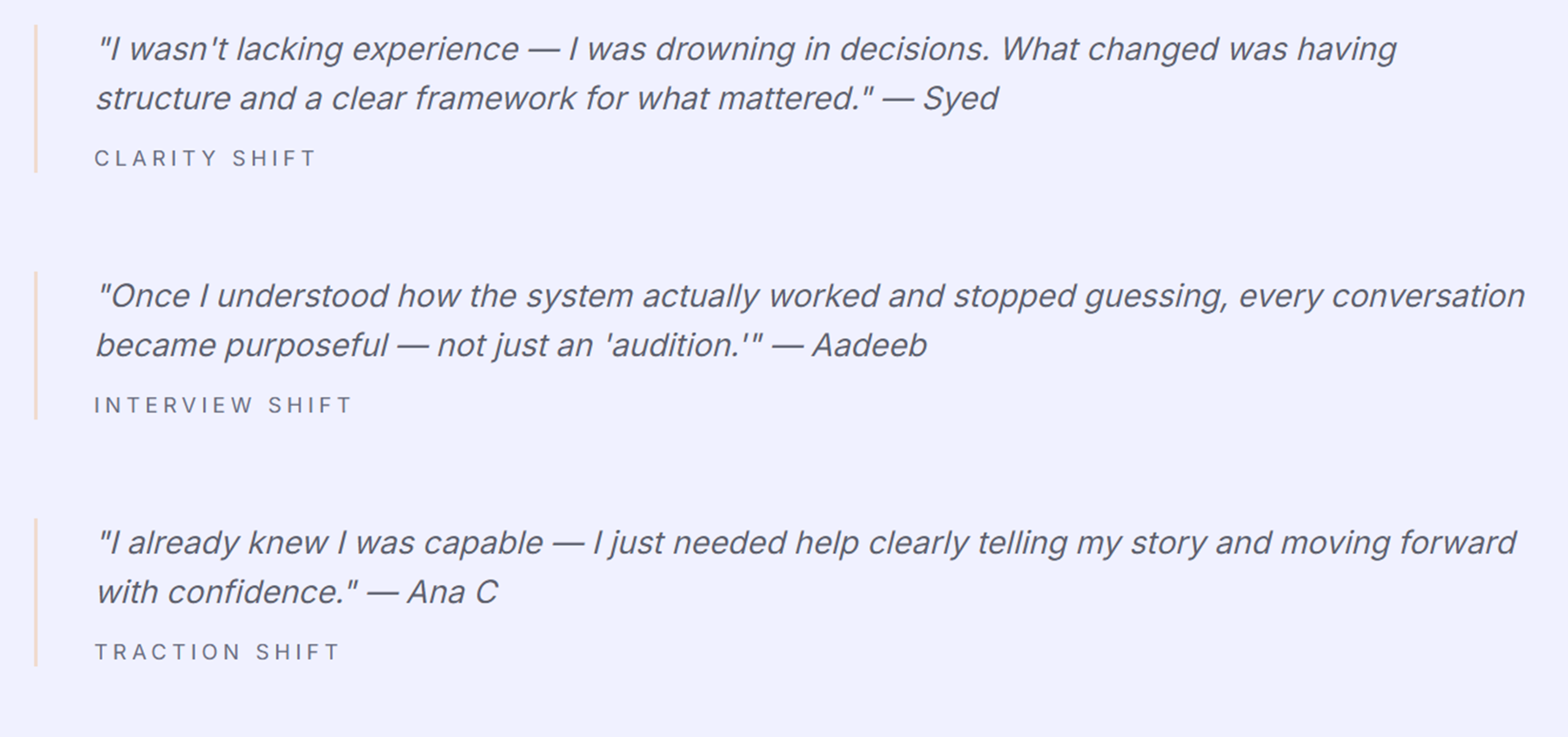Click the Aadeeb testimonial quote text
The image size is (1568, 737).
[x=810, y=320]
